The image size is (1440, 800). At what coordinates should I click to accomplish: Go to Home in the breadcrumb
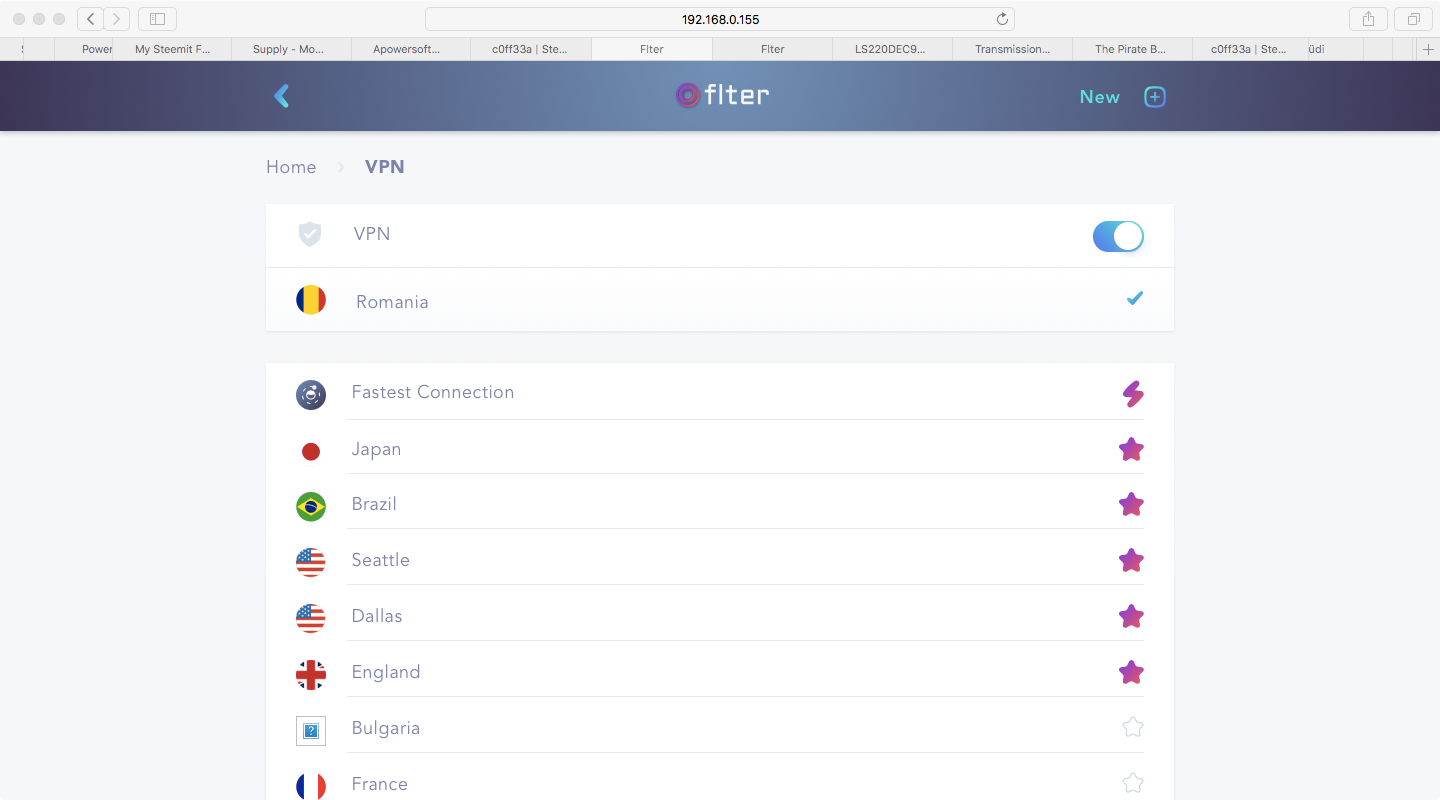pos(291,167)
